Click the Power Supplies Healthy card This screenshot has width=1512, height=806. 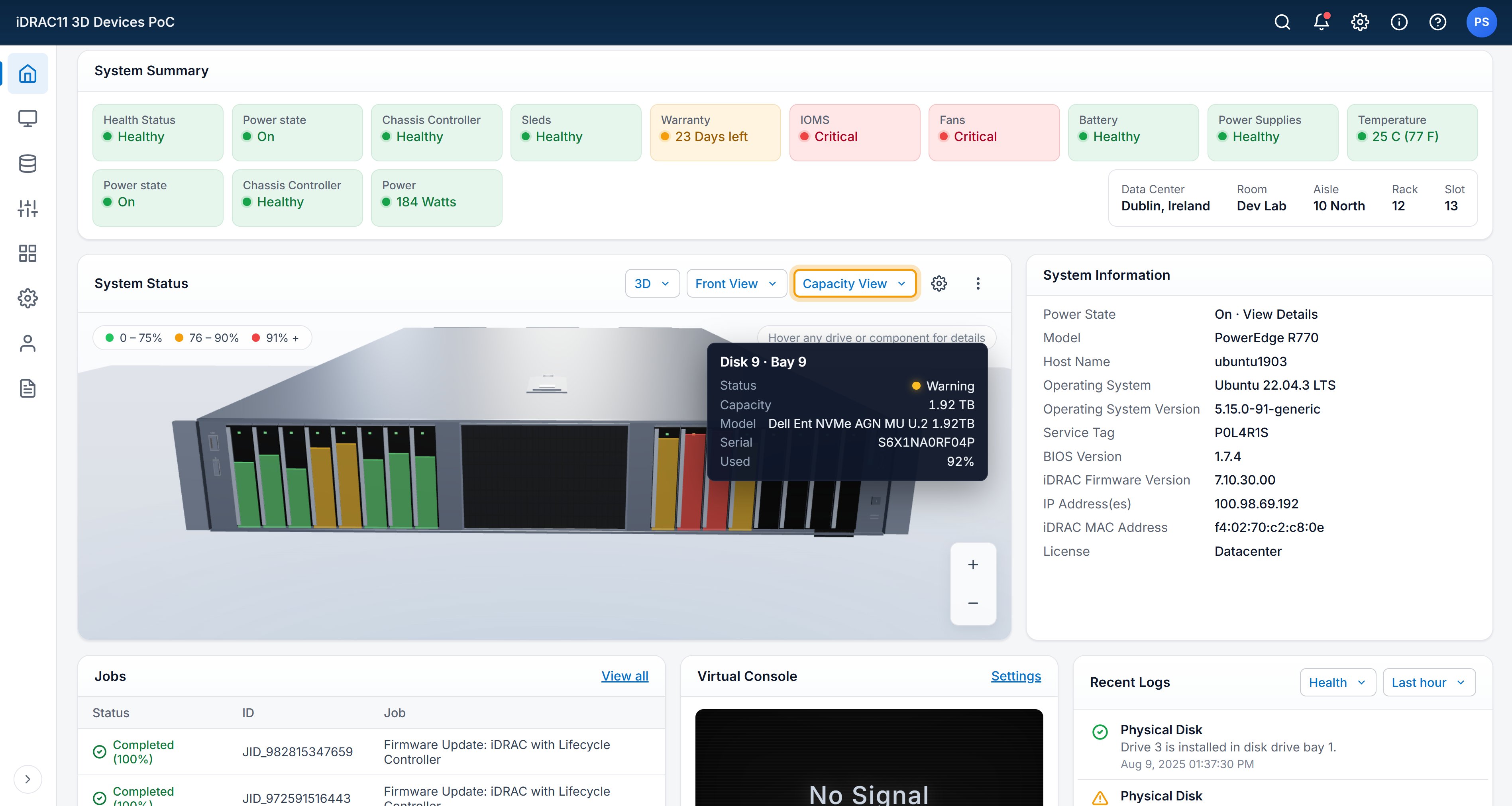pyautogui.click(x=1272, y=133)
